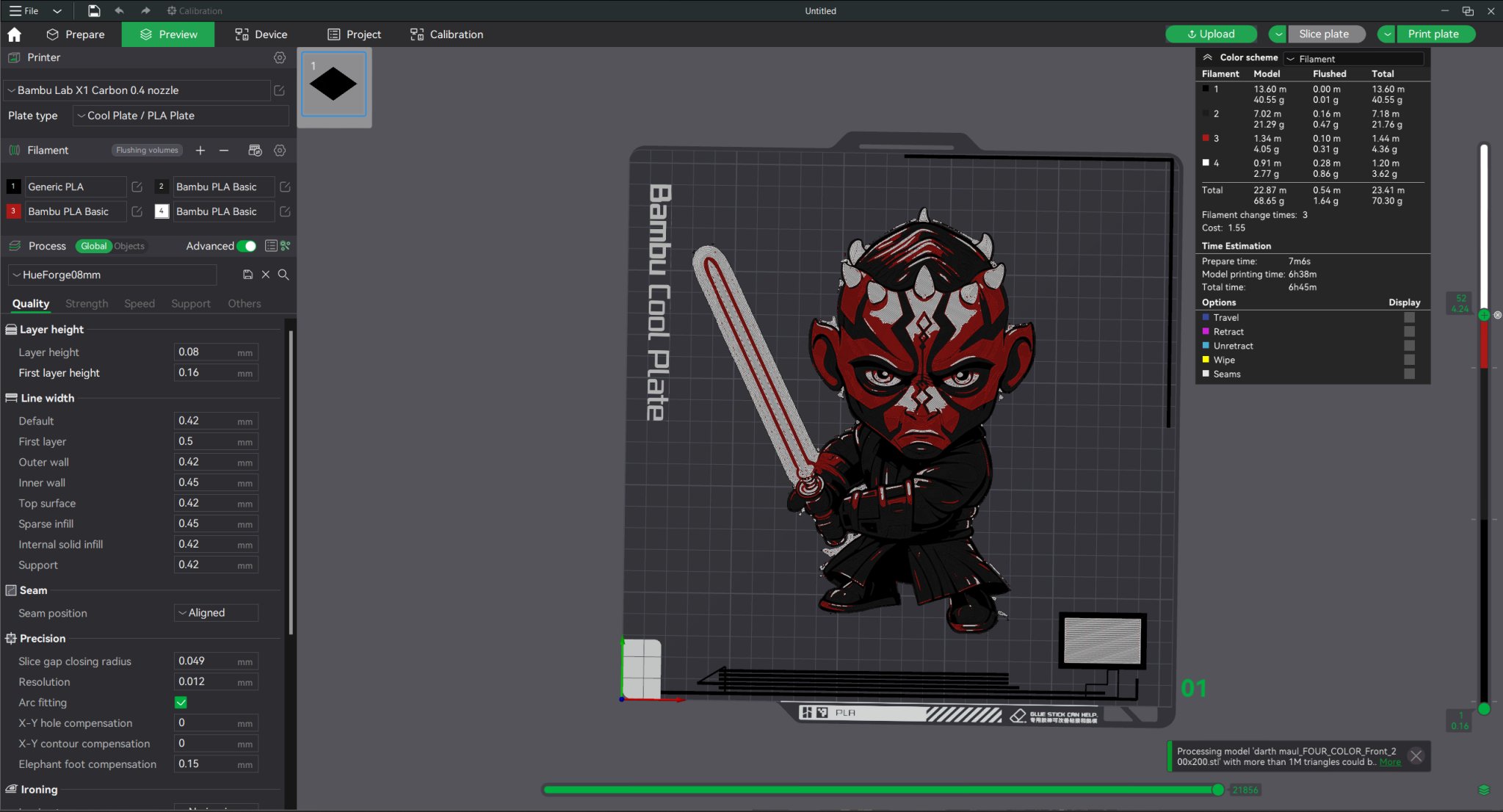Screen dimensions: 1503x812
Task: Open the File menu
Action: pos(26,10)
